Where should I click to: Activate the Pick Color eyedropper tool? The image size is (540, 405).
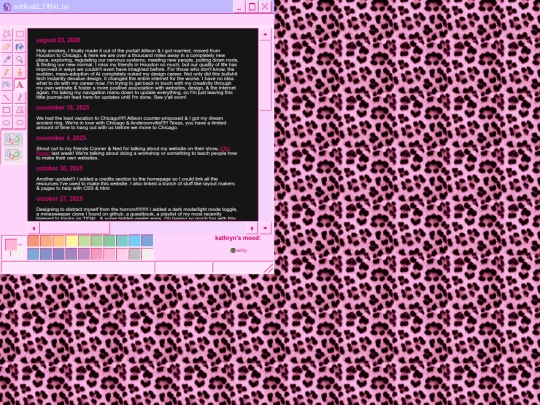7,59
